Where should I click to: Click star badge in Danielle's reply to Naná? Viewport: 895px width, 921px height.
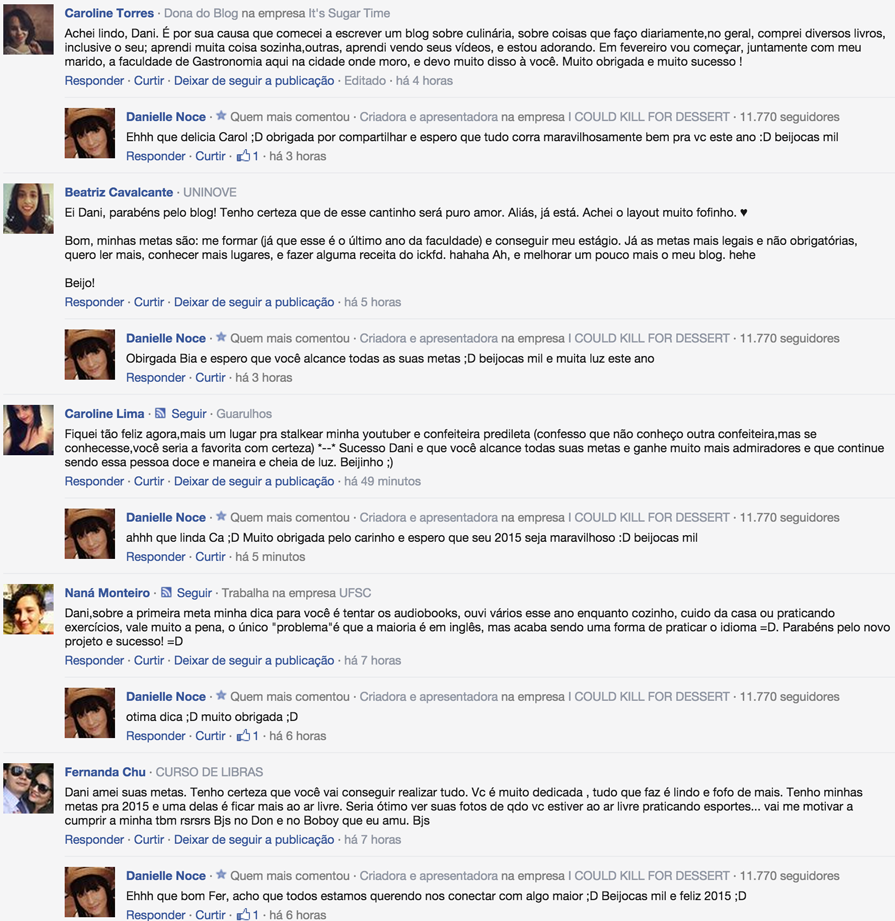[x=221, y=695]
